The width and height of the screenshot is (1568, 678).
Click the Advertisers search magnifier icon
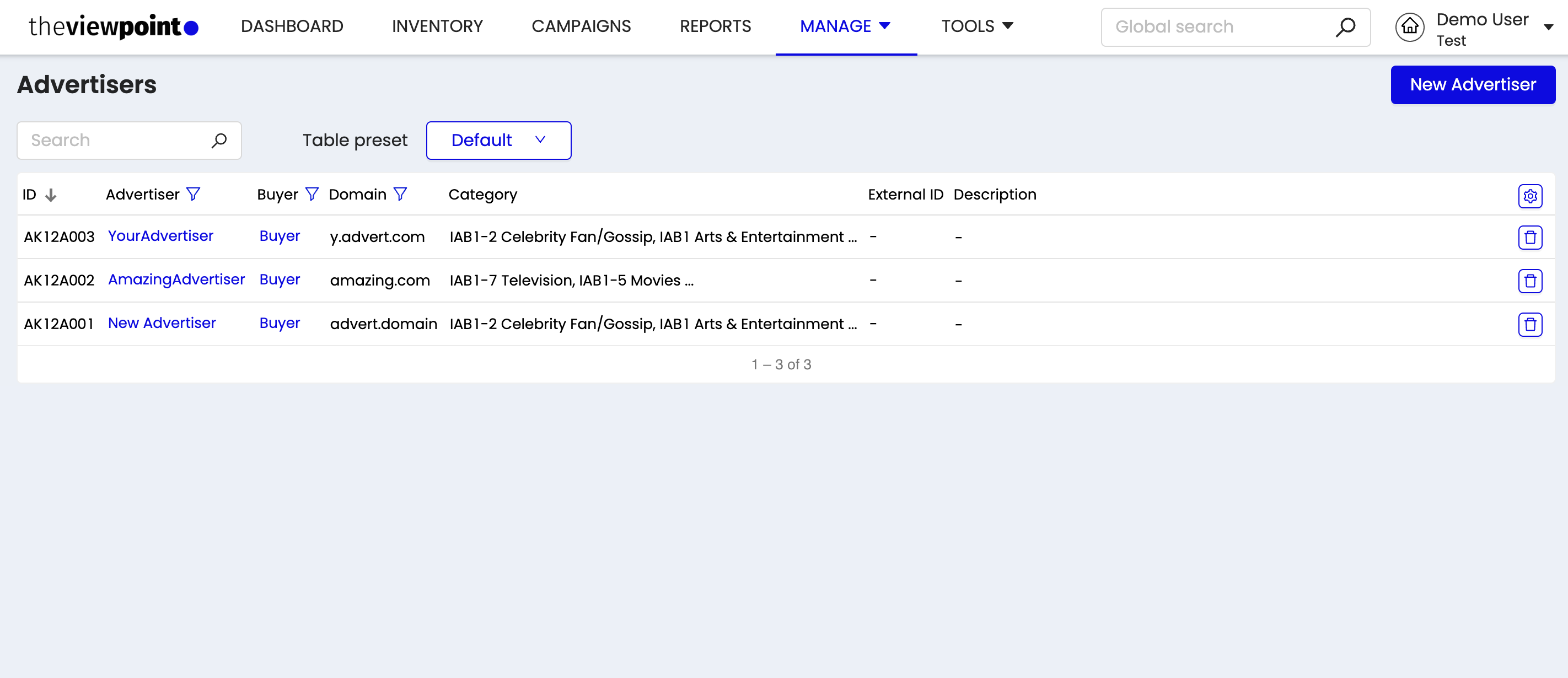click(219, 141)
